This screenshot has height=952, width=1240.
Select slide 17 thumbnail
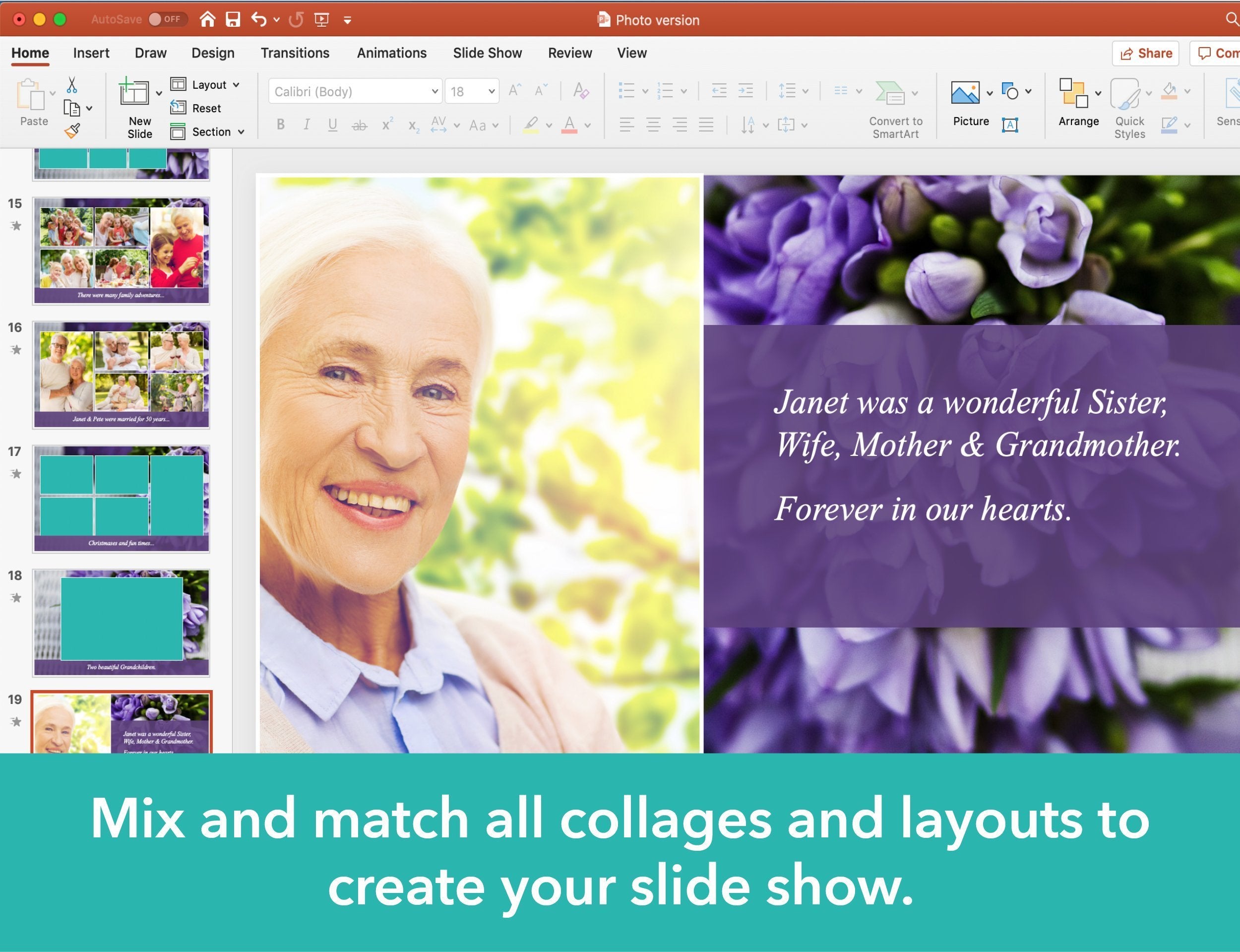(x=121, y=497)
